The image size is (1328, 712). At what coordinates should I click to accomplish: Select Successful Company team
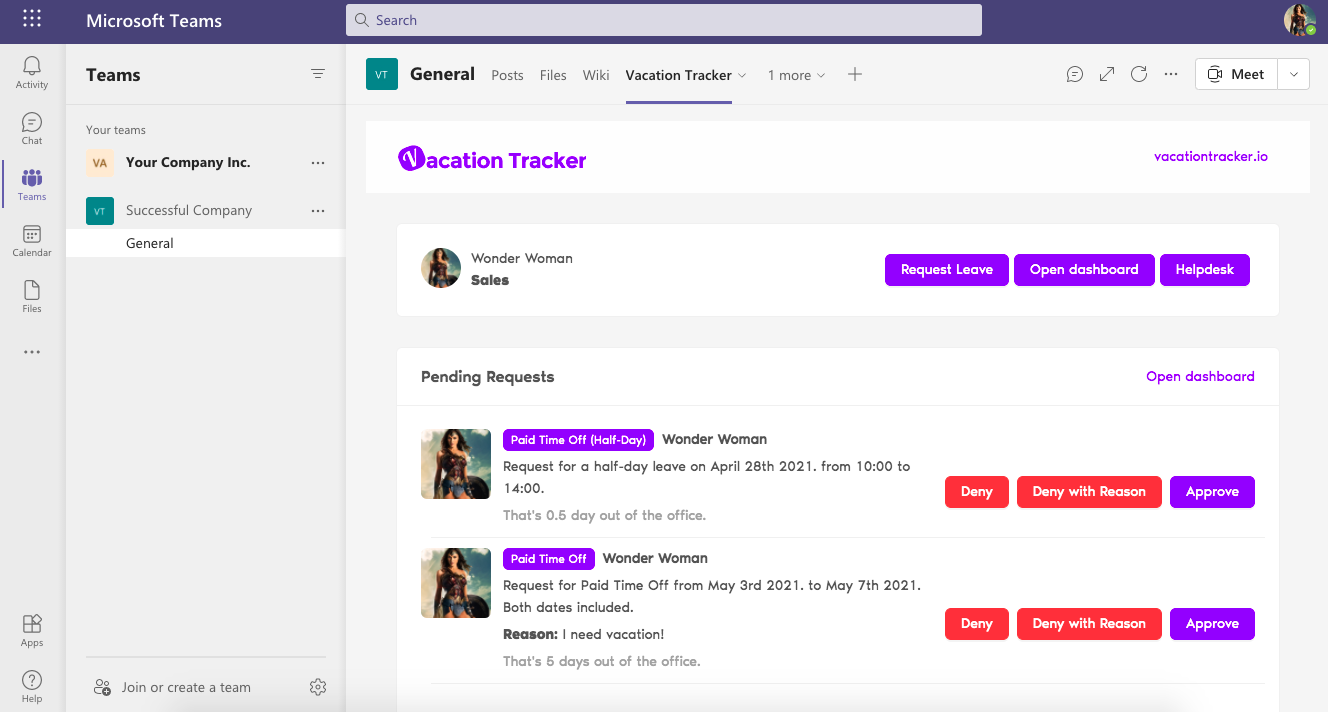189,210
